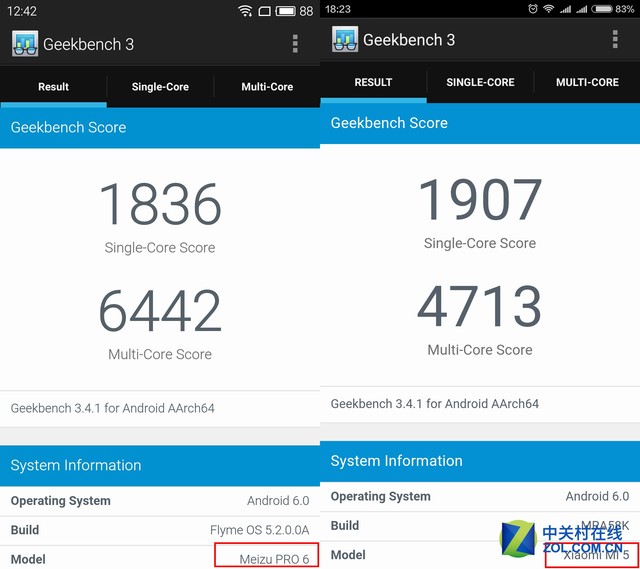The height and width of the screenshot is (569, 640).
Task: Switch to Multi-Core tab on left screen
Action: [267, 87]
